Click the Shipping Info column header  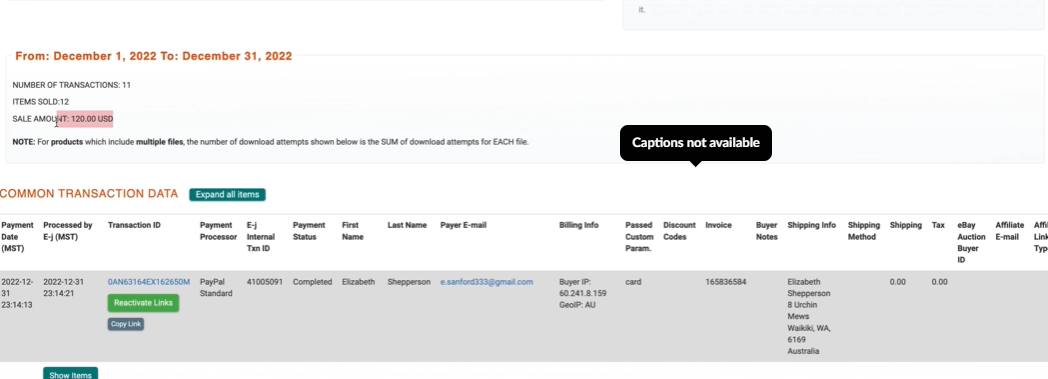[811, 225]
